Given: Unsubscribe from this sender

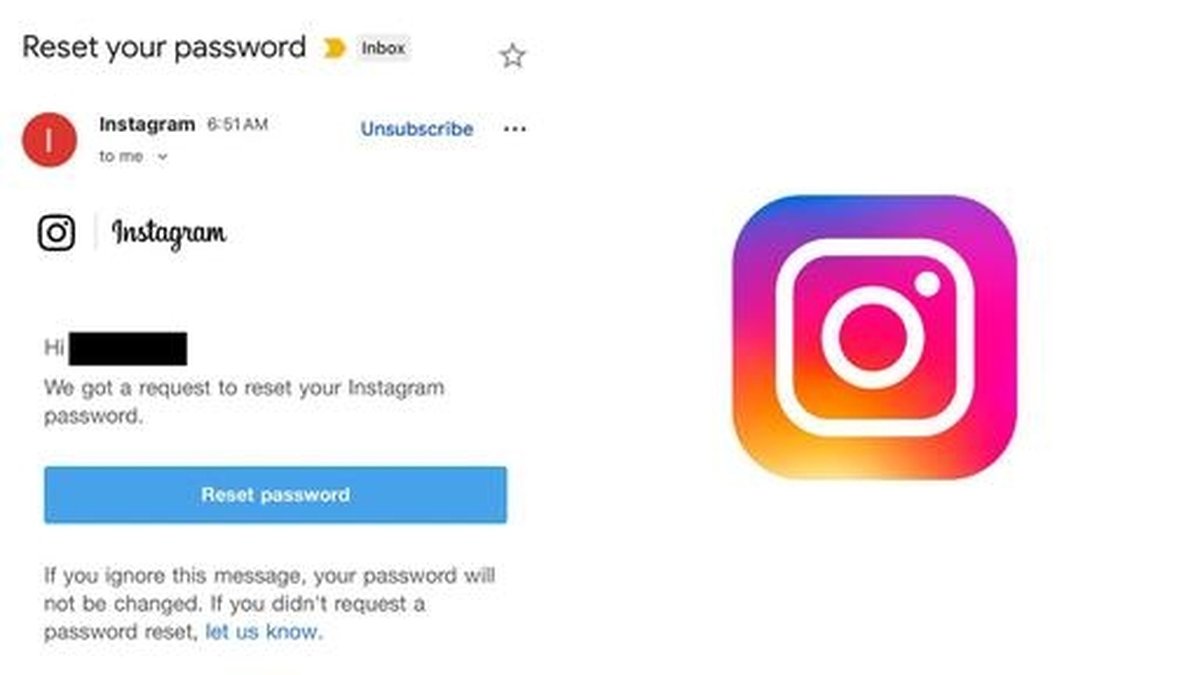Looking at the screenshot, I should pyautogui.click(x=417, y=129).
